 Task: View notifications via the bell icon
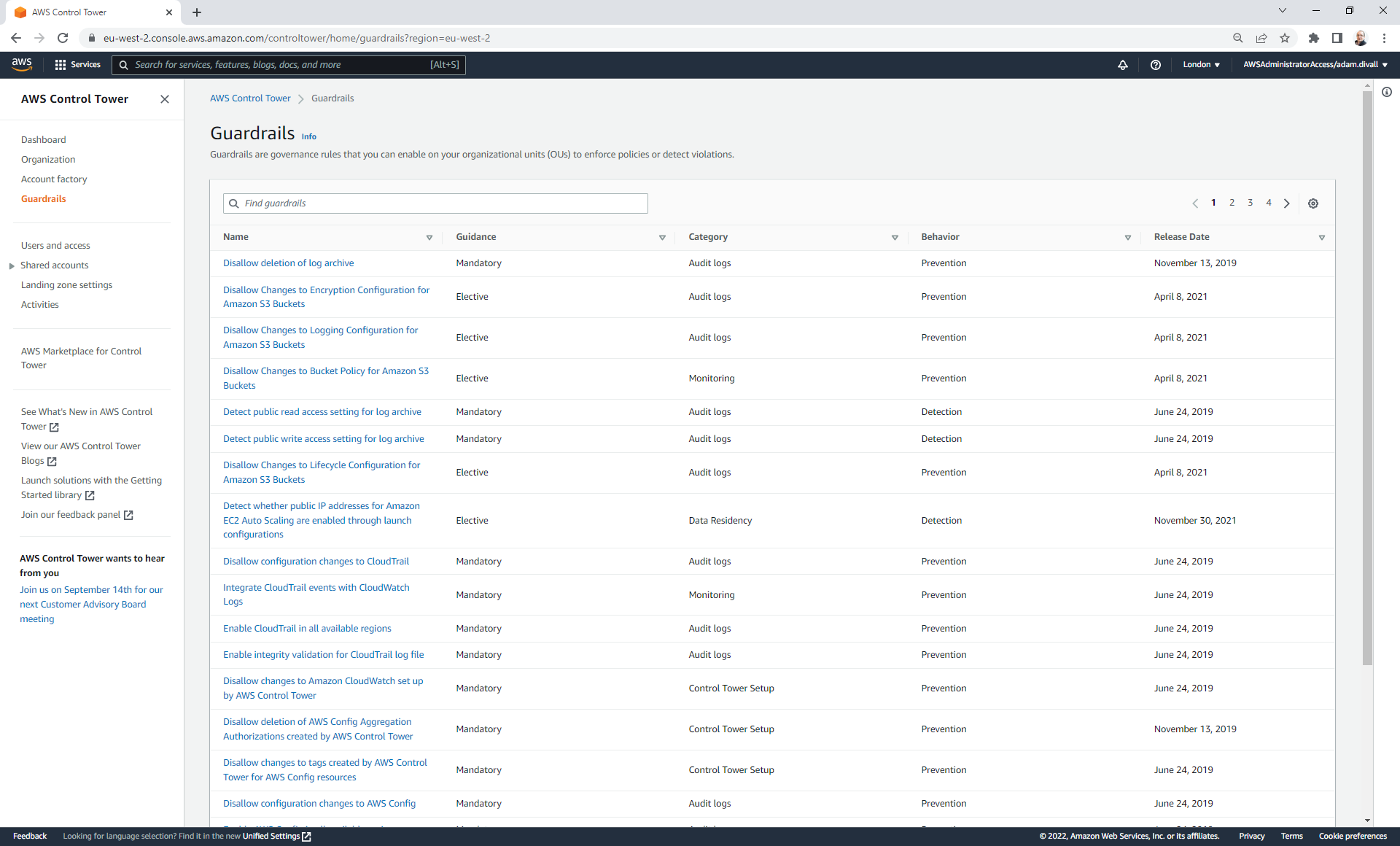pyautogui.click(x=1123, y=65)
